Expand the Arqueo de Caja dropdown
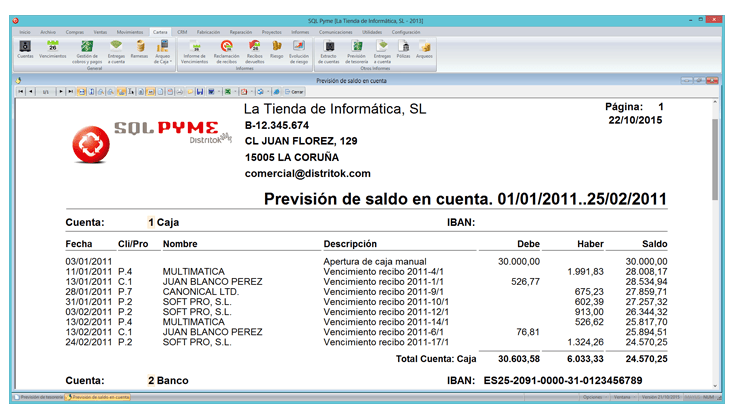The height and width of the screenshot is (420, 730). coord(162,60)
